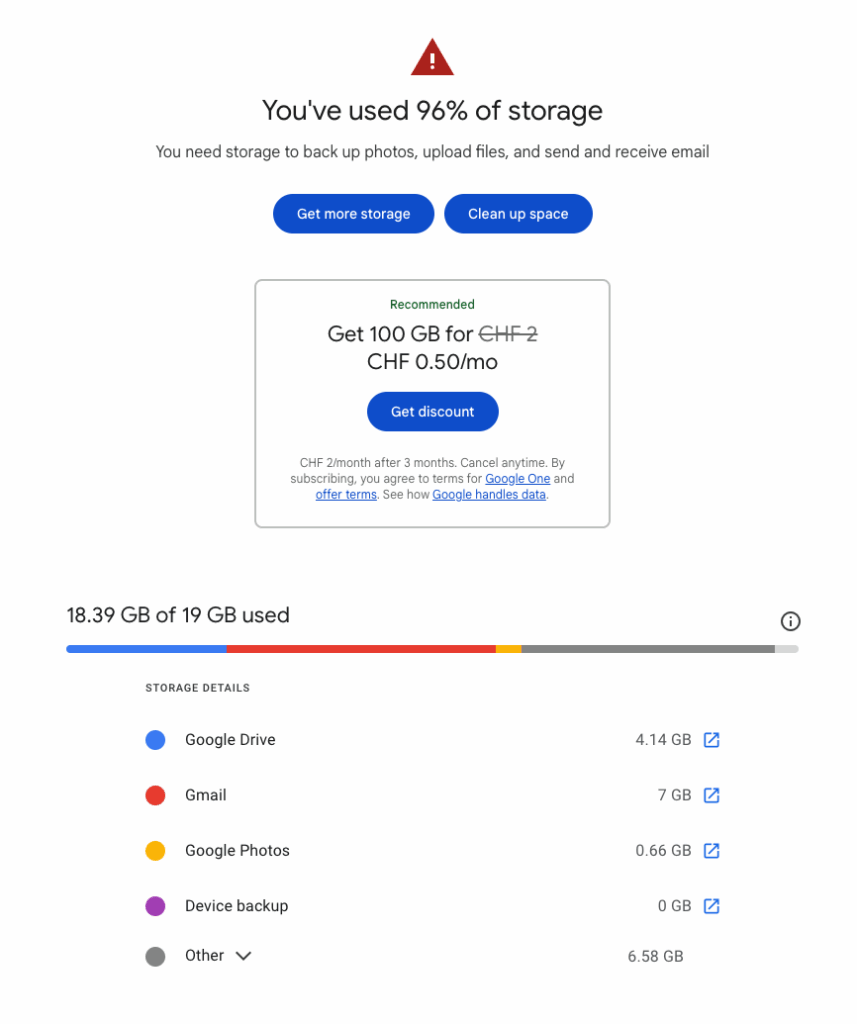Image resolution: width=857 pixels, height=1024 pixels.
Task: Click the red warning triangle icon
Action: (432, 57)
